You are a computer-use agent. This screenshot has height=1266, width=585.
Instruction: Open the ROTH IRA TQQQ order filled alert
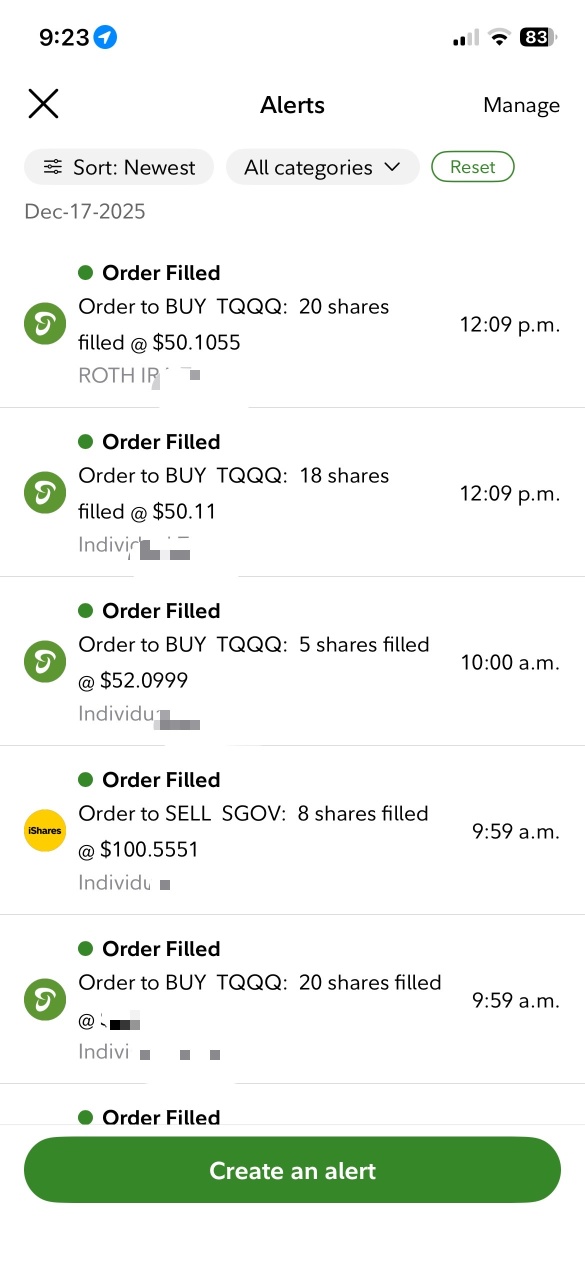292,323
